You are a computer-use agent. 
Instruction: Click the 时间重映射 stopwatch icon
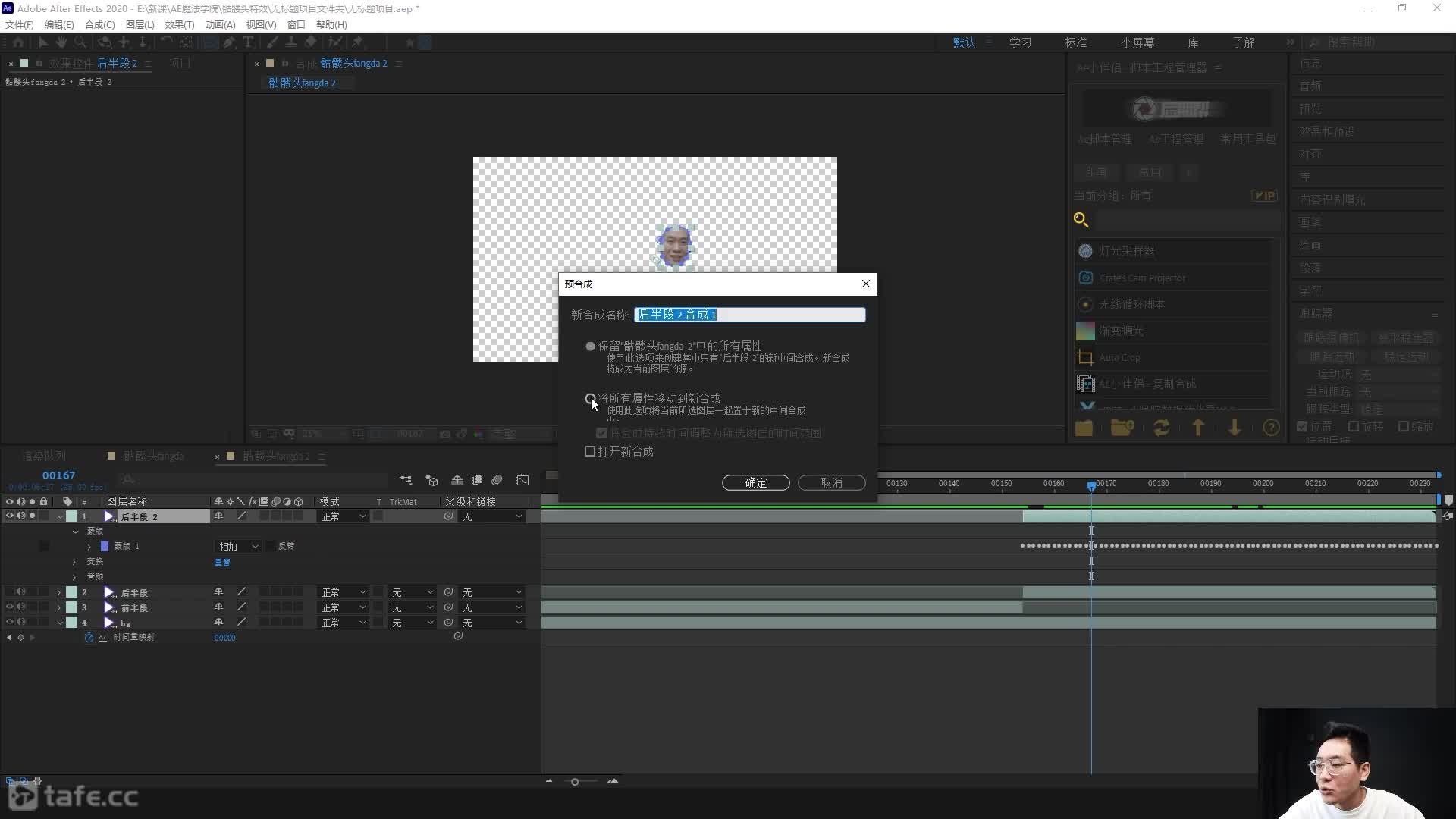click(x=89, y=638)
